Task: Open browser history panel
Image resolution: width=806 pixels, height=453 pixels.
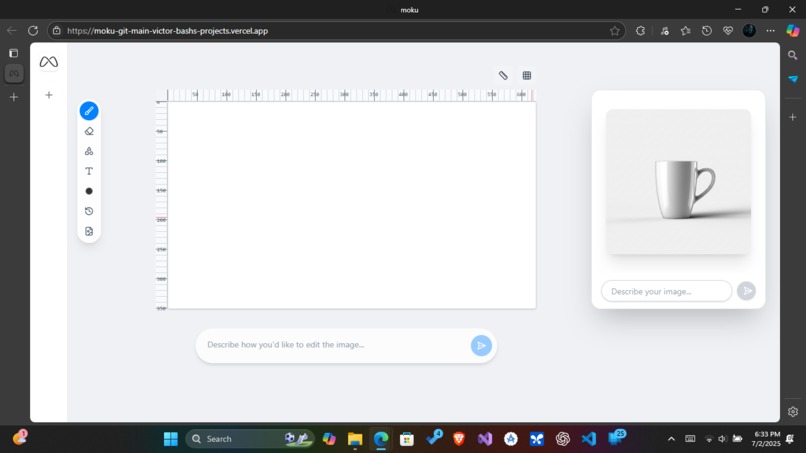Action: point(707,31)
